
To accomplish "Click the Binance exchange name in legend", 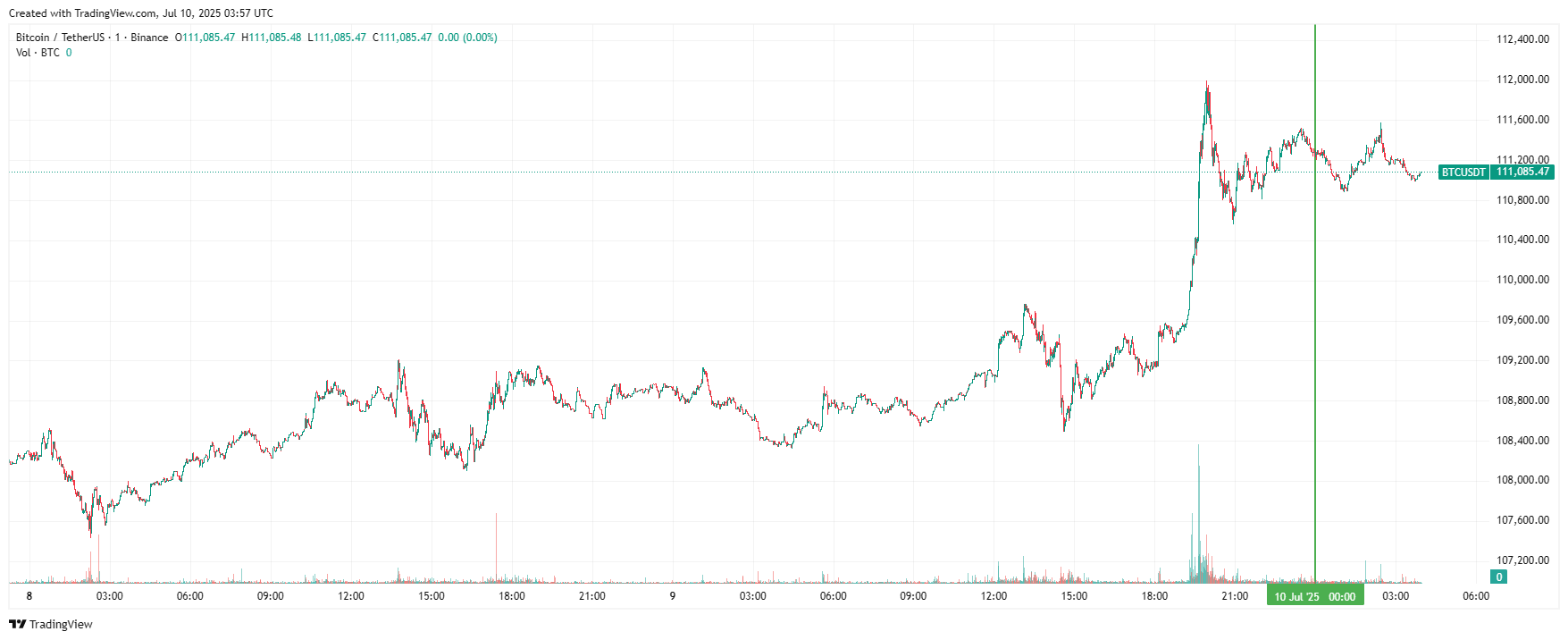I will point(149,38).
